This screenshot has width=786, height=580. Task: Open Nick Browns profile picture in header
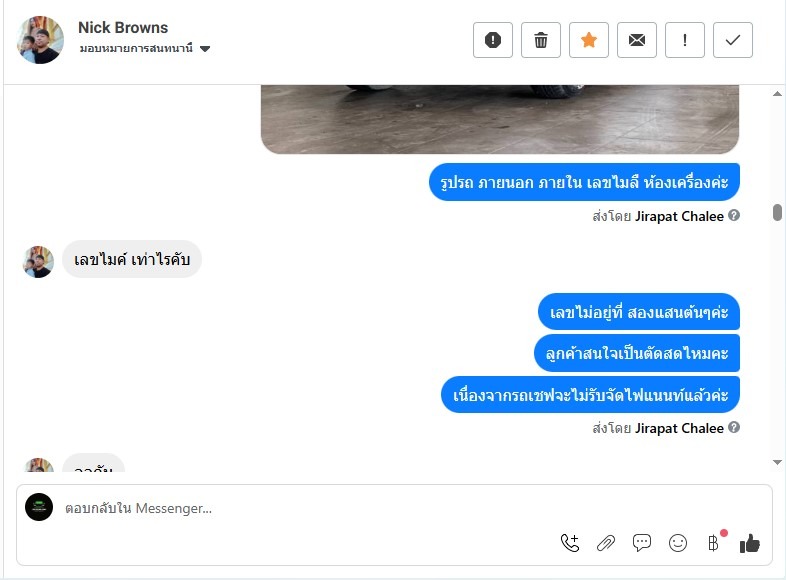tap(40, 40)
